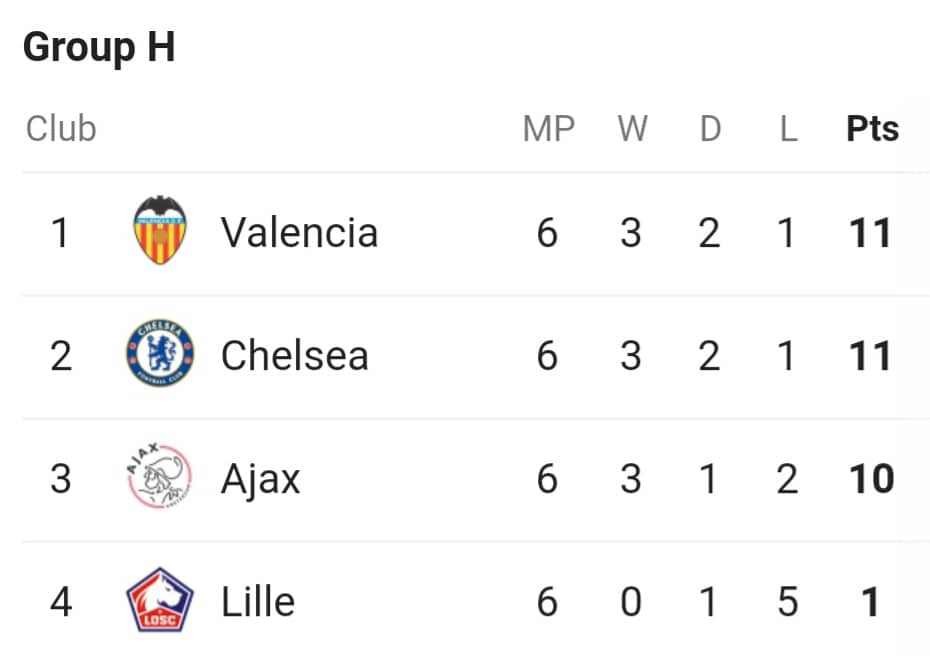Screen dimensions: 930x656
Task: Click the L column header
Action: 788,128
